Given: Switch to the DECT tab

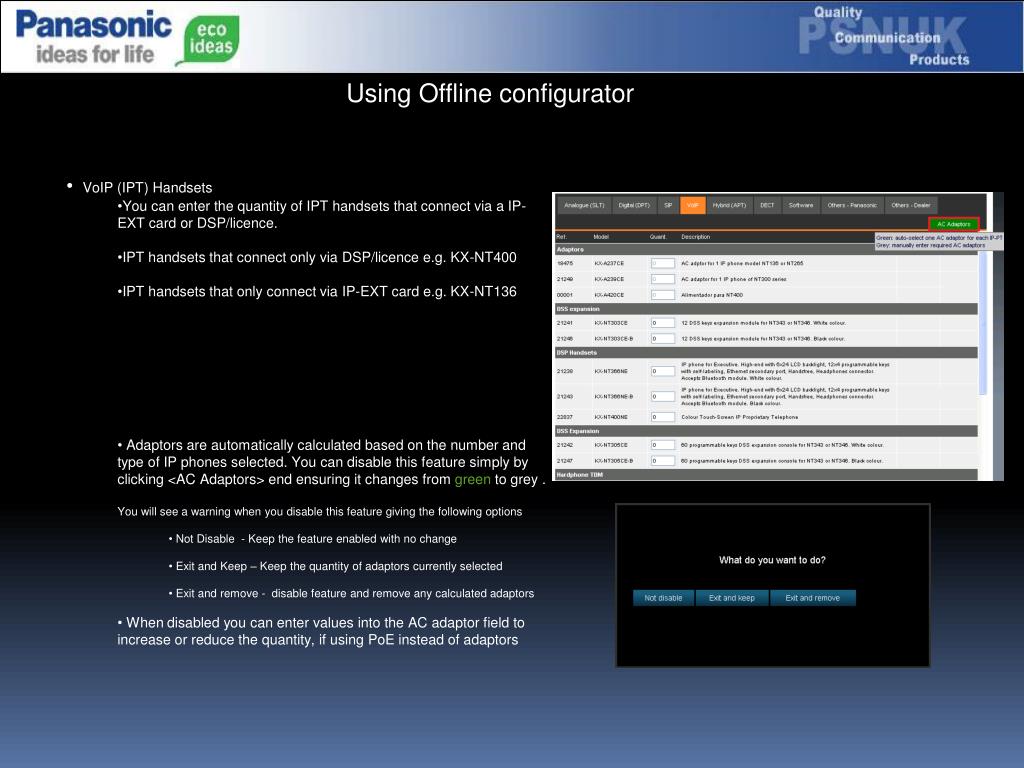Looking at the screenshot, I should [x=767, y=205].
